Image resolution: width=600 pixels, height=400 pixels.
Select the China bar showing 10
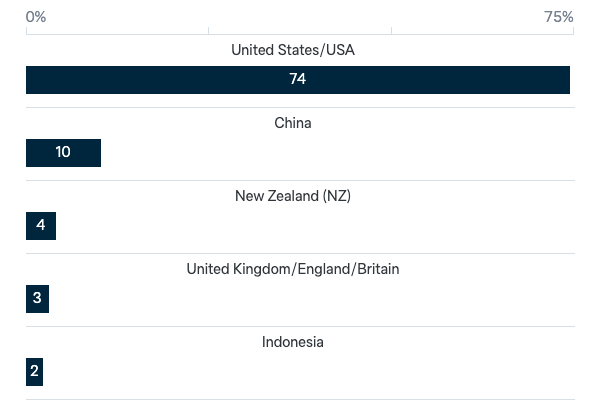[64, 153]
